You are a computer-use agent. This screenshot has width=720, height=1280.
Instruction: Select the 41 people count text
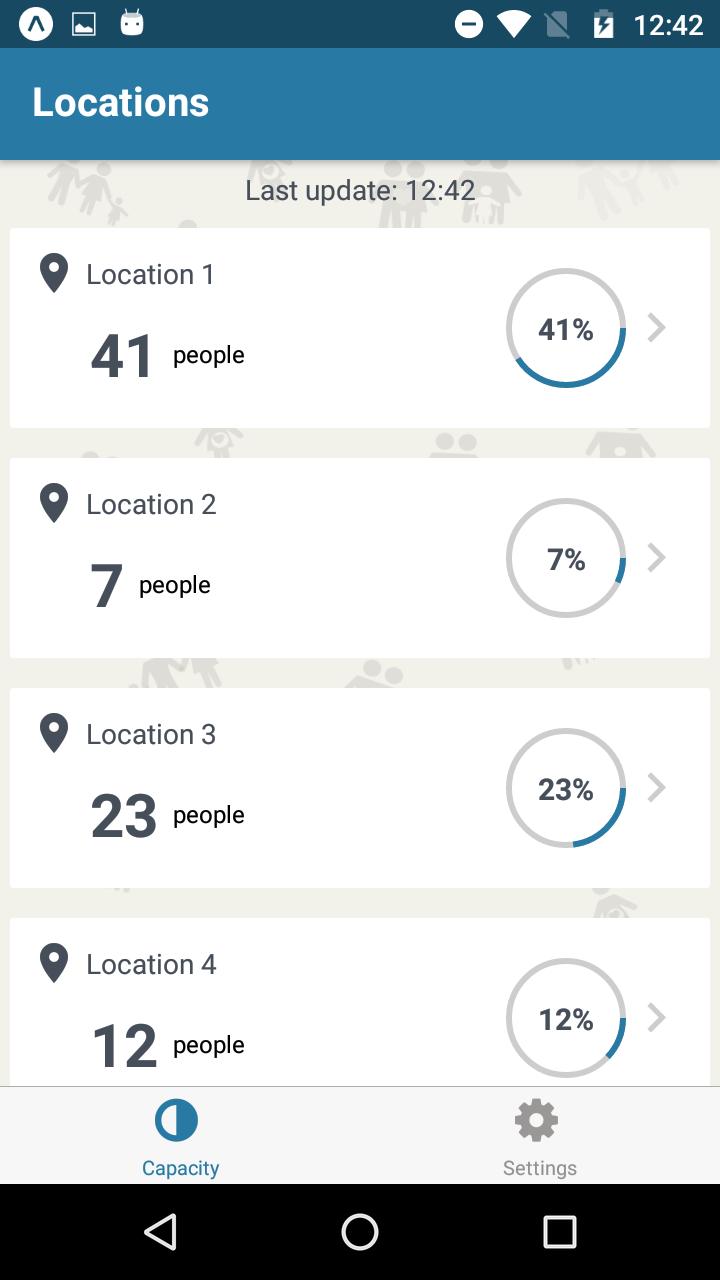124,356
